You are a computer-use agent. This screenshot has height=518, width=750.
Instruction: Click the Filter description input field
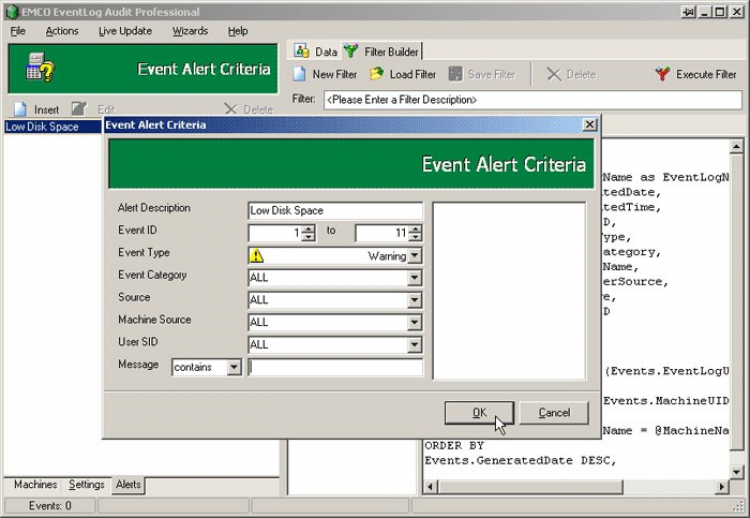point(533,99)
